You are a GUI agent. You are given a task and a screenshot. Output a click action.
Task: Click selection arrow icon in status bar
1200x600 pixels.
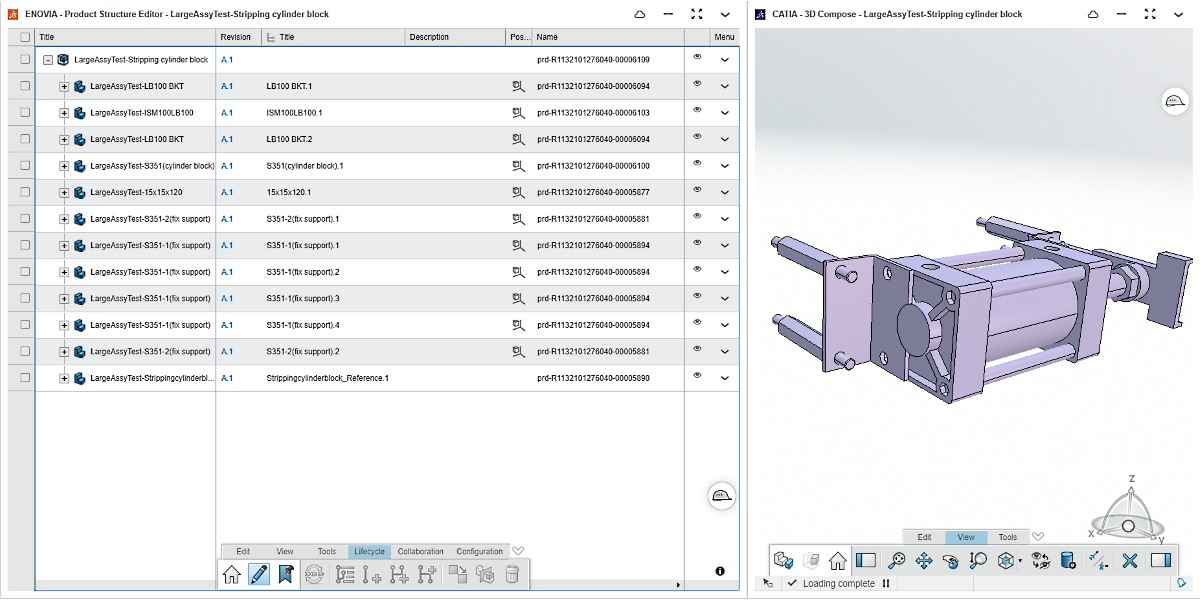click(768, 583)
